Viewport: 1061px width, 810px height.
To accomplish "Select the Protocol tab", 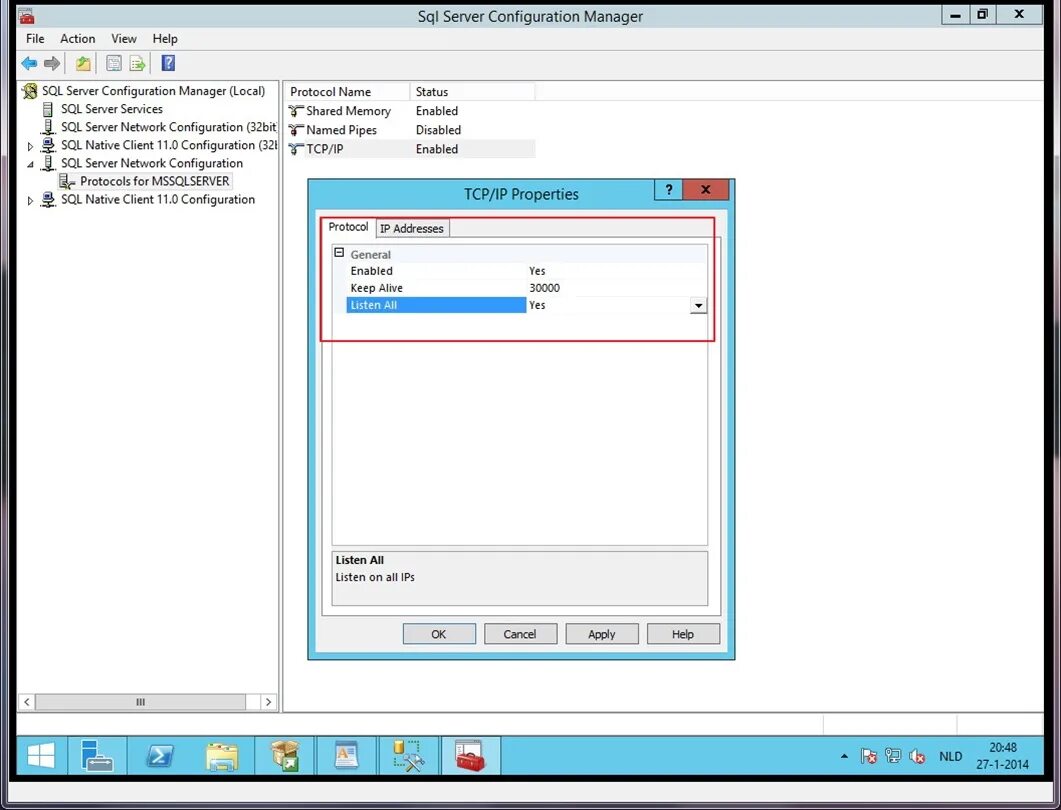I will 348,227.
